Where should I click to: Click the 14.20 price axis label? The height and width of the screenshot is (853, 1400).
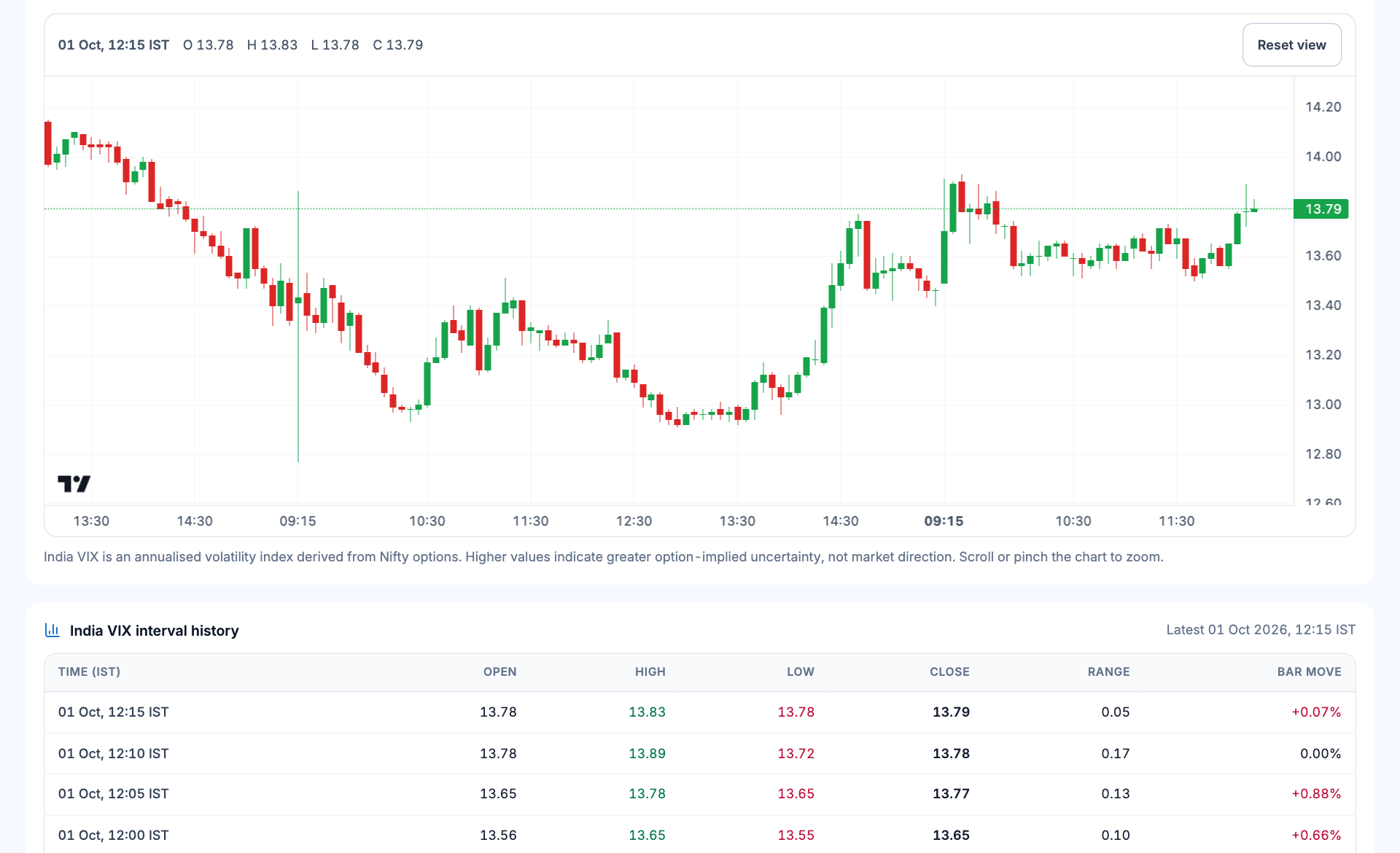point(1323,107)
